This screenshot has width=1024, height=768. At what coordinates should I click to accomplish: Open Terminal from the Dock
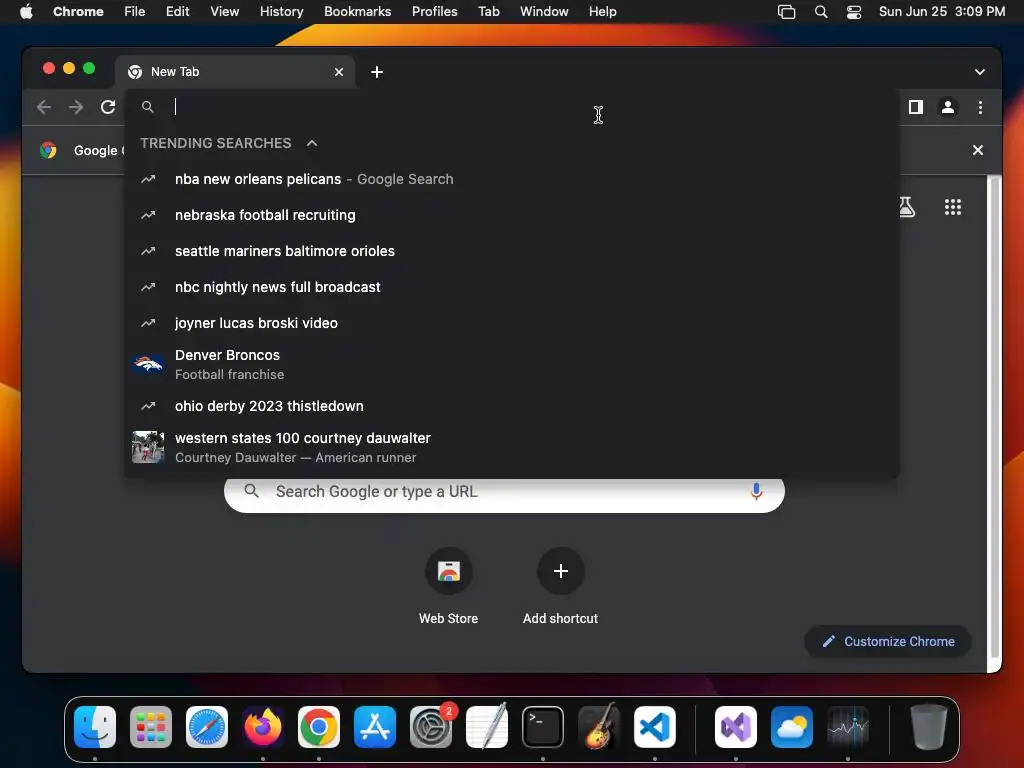(543, 726)
